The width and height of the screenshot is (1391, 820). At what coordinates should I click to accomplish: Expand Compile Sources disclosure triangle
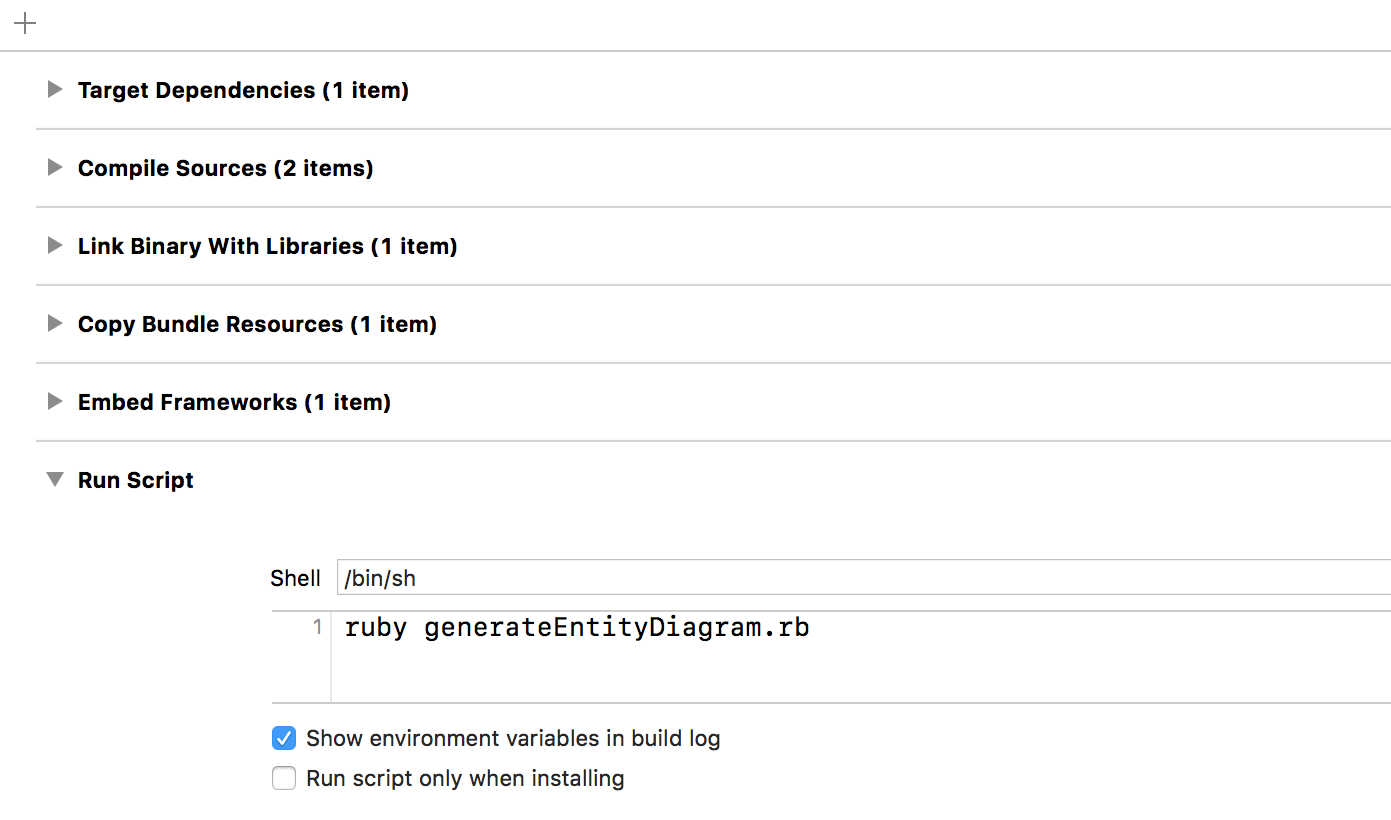click(x=55, y=168)
